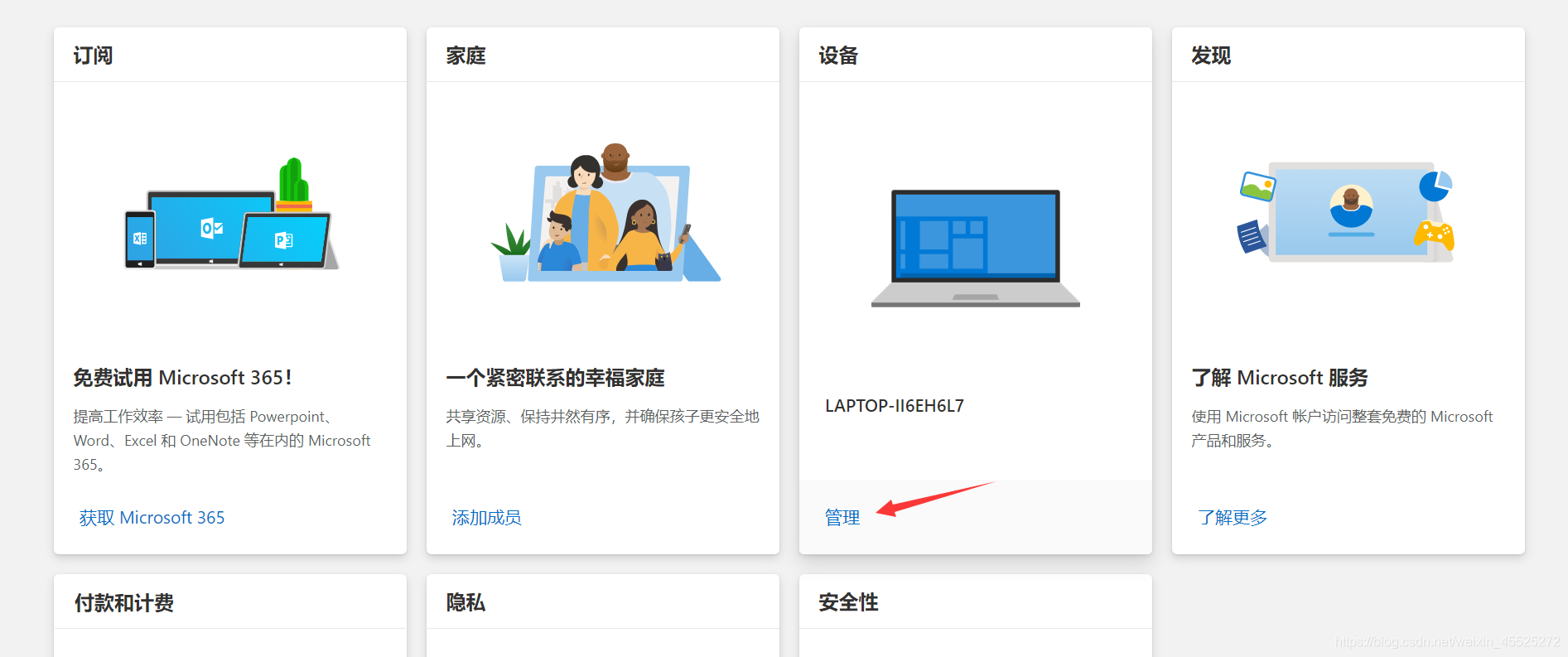Click the description starting 共享资源
This screenshot has width=1568, height=657.
coord(603,428)
